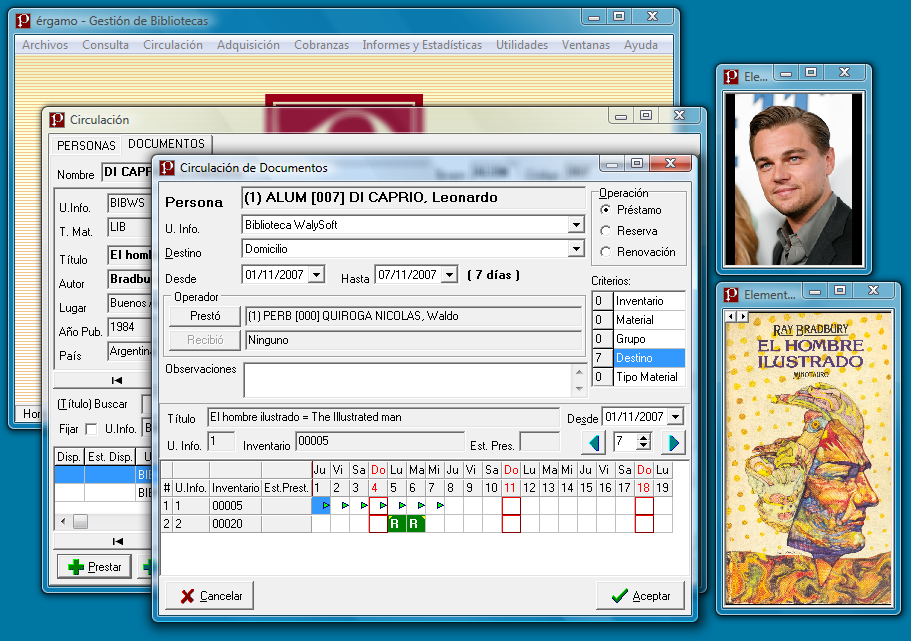Click the small scroll arrows in book cover window
This screenshot has height=641, width=911.
(736, 316)
